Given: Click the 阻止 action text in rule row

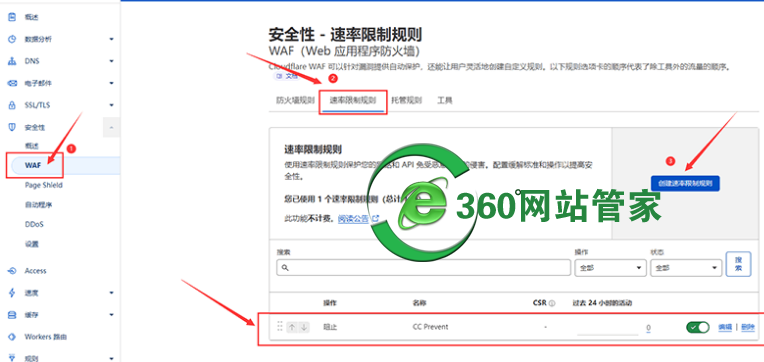Looking at the screenshot, I should (330, 327).
